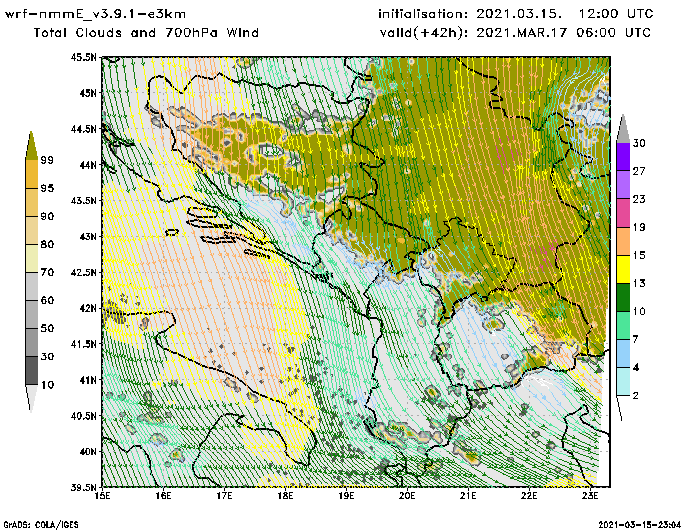Viewport: 700px width, 530px height.
Task: Click the GrADS: COLA/IGES credit text
Action: [x=41, y=525]
